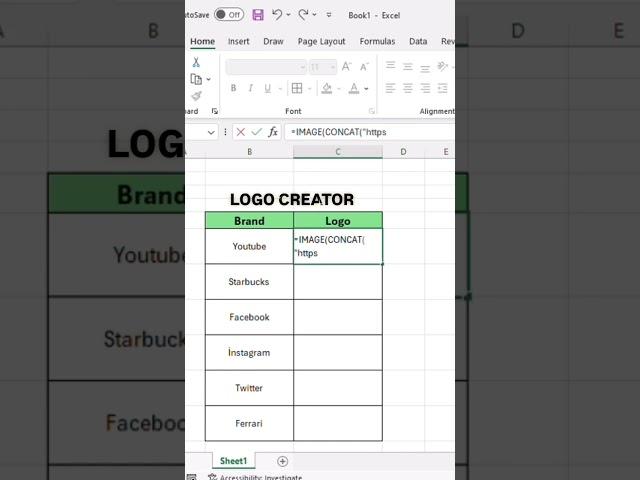Open the Underline style dropdown
This screenshot has width=640, height=480.
click(280, 89)
